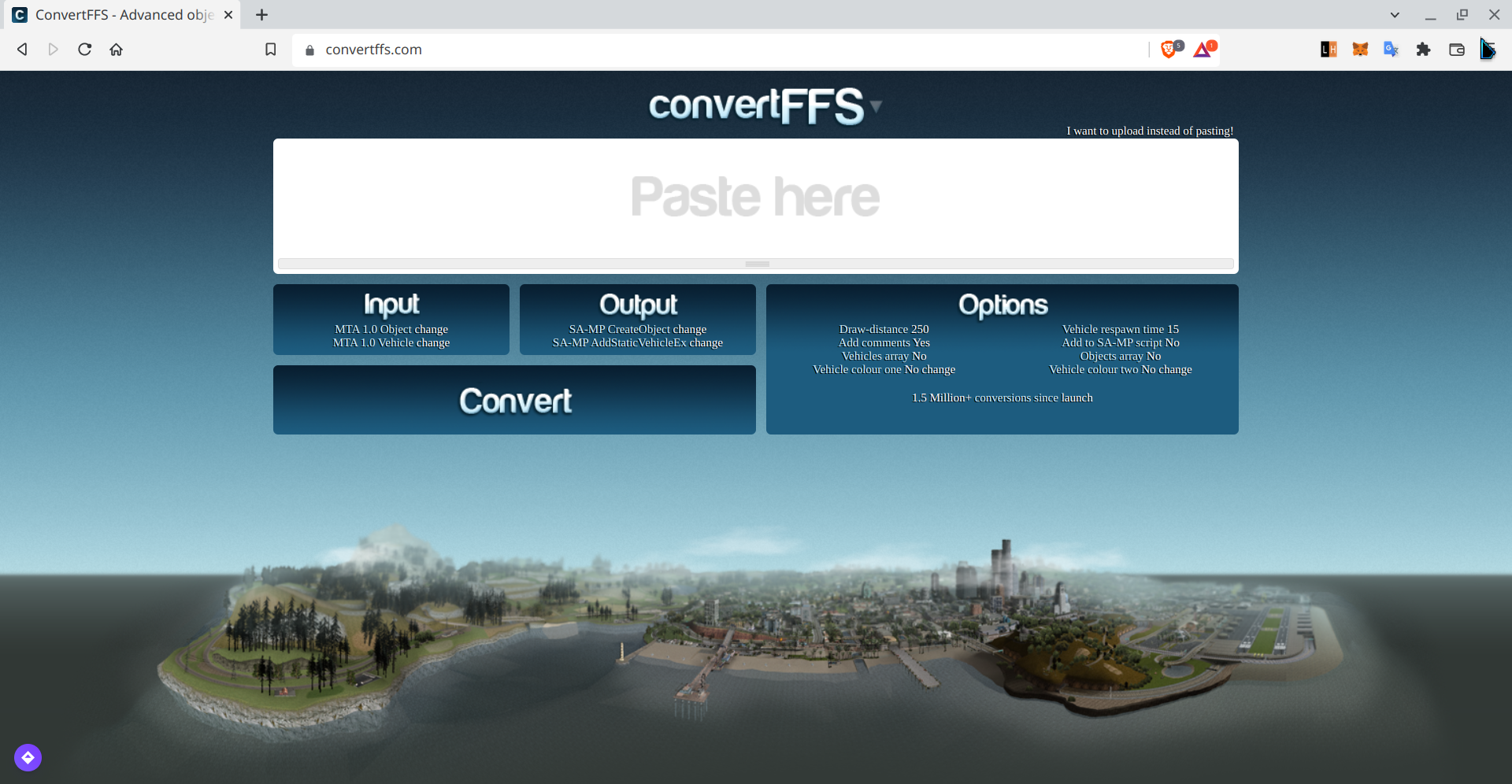Click '1.5 Million+ conversions since launch' text
The height and width of the screenshot is (784, 1512).
[1002, 398]
